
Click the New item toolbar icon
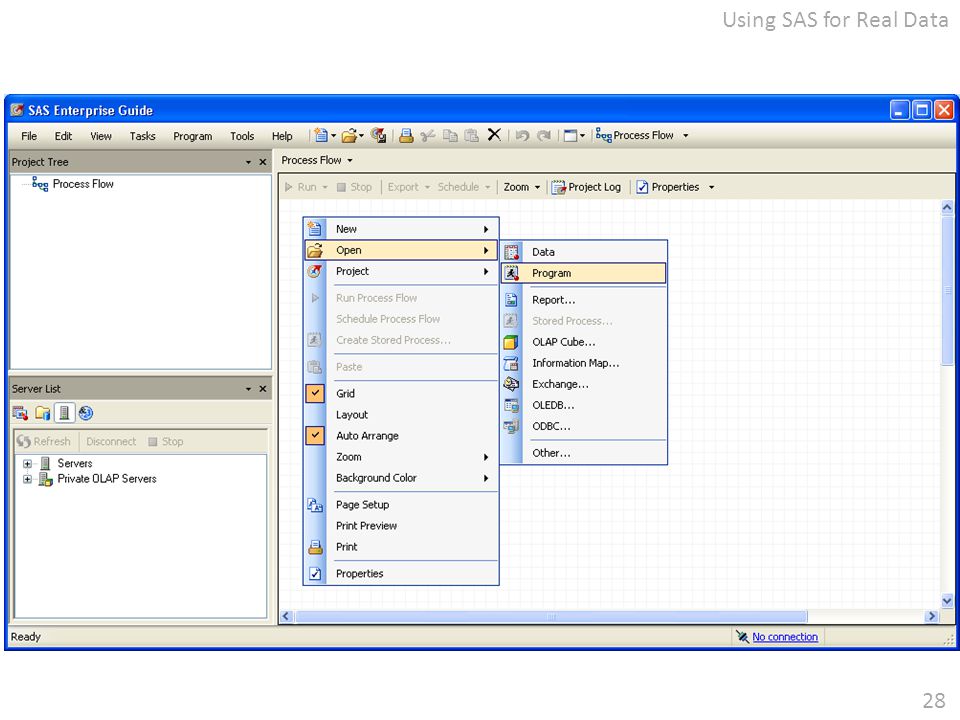point(321,135)
